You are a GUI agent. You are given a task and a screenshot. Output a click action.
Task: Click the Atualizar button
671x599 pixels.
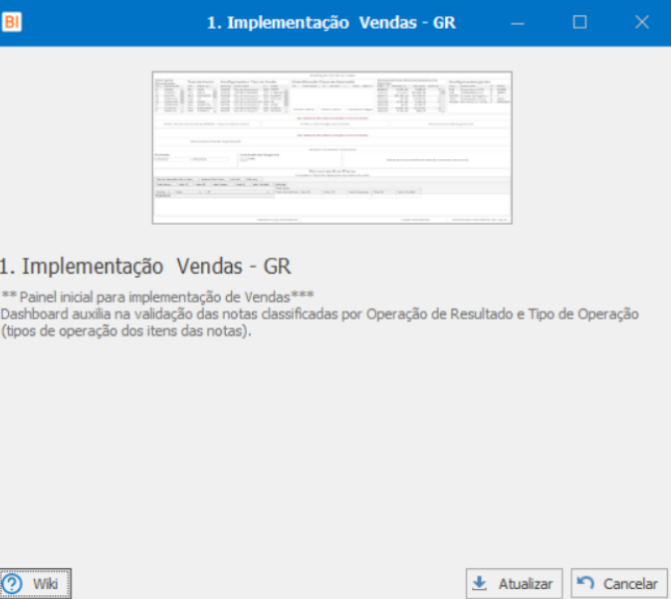point(514,583)
